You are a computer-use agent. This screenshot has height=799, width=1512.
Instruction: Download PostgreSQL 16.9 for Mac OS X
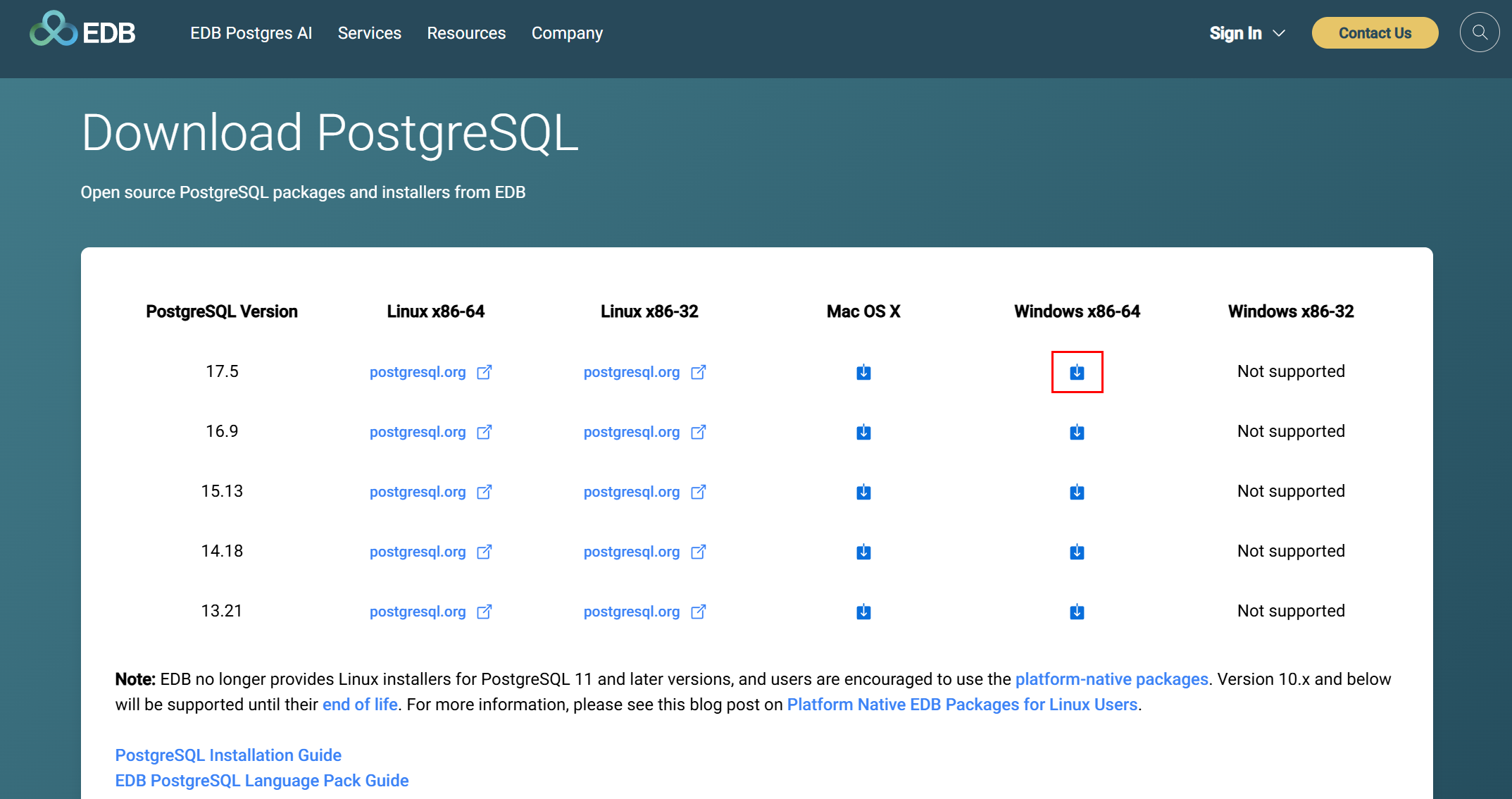tap(863, 432)
